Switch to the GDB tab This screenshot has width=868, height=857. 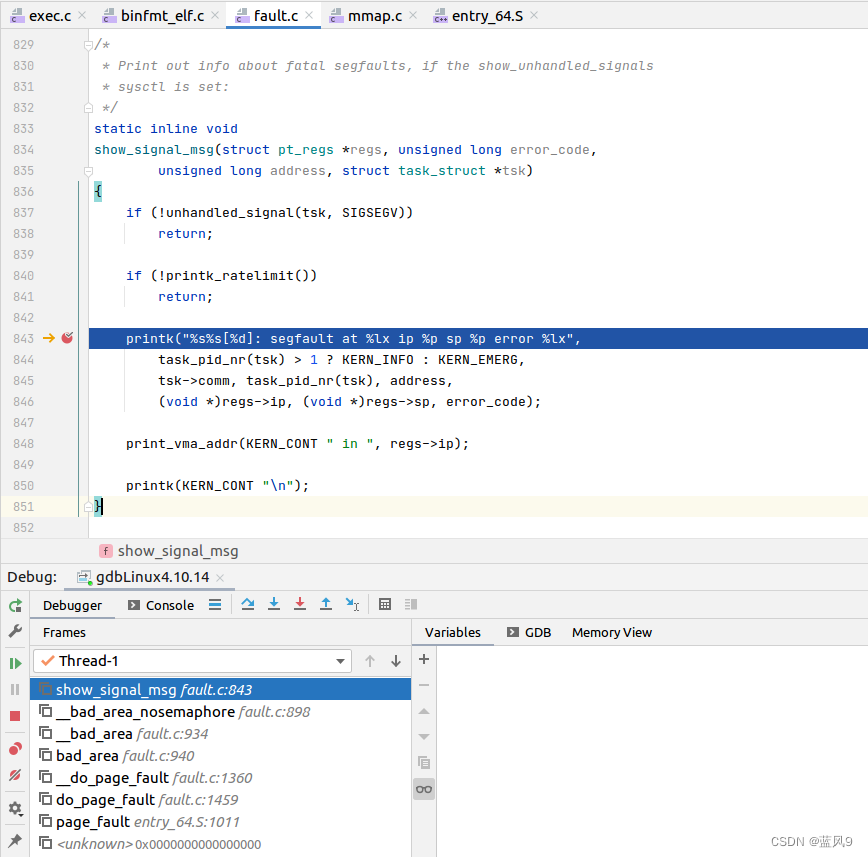pos(529,632)
